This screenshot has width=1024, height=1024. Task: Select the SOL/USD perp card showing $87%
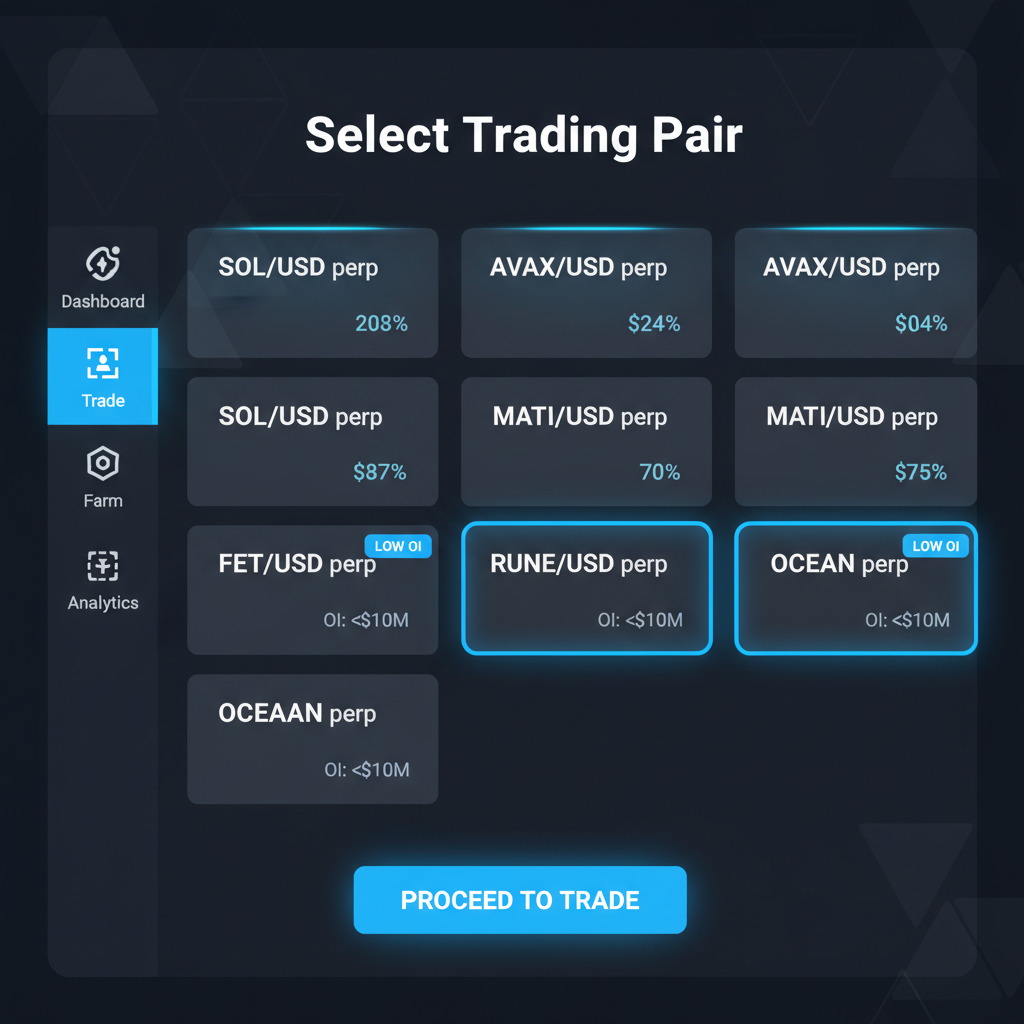tap(312, 441)
